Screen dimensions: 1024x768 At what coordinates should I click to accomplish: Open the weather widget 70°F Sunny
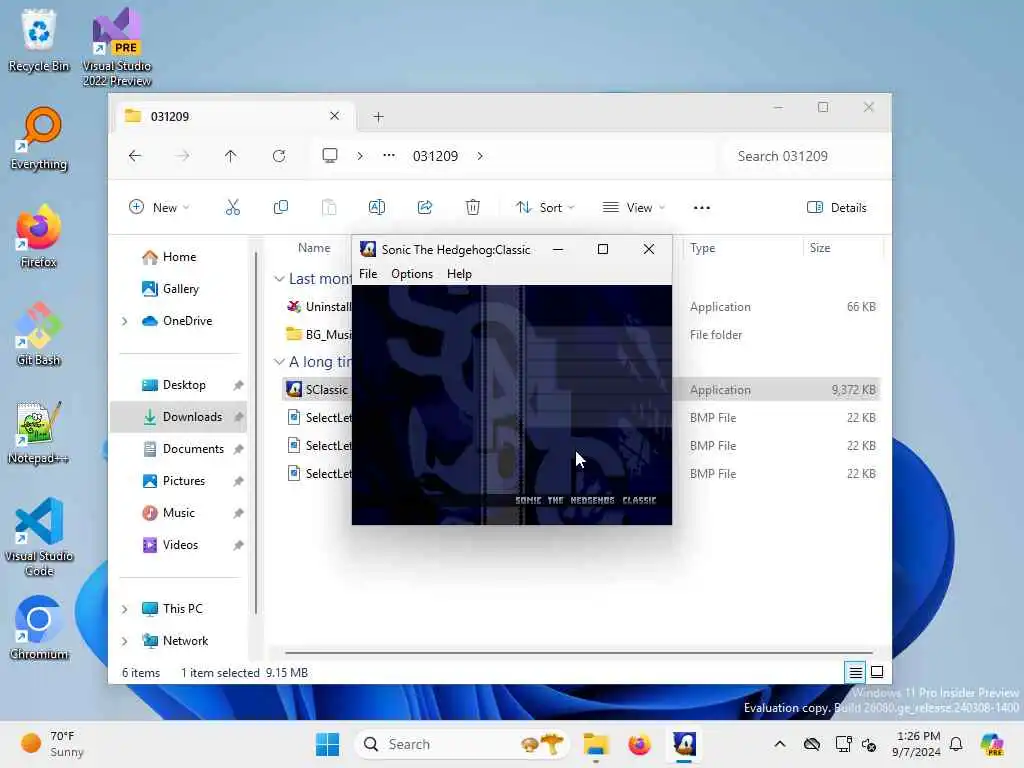click(52, 744)
